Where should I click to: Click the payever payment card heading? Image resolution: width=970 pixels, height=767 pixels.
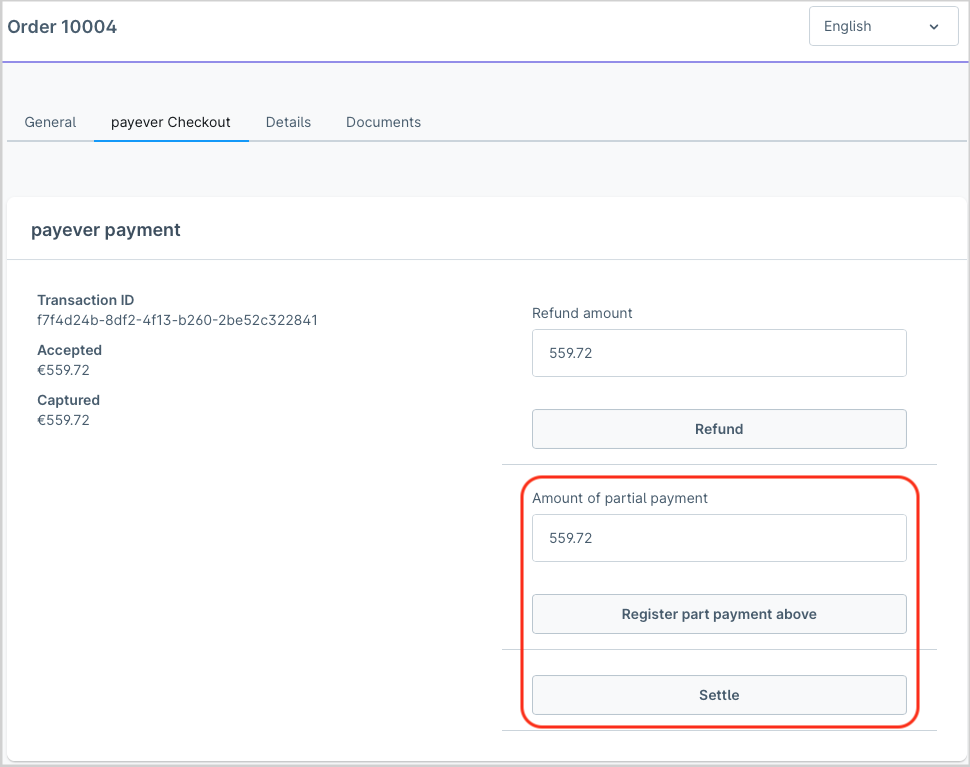[x=106, y=230]
